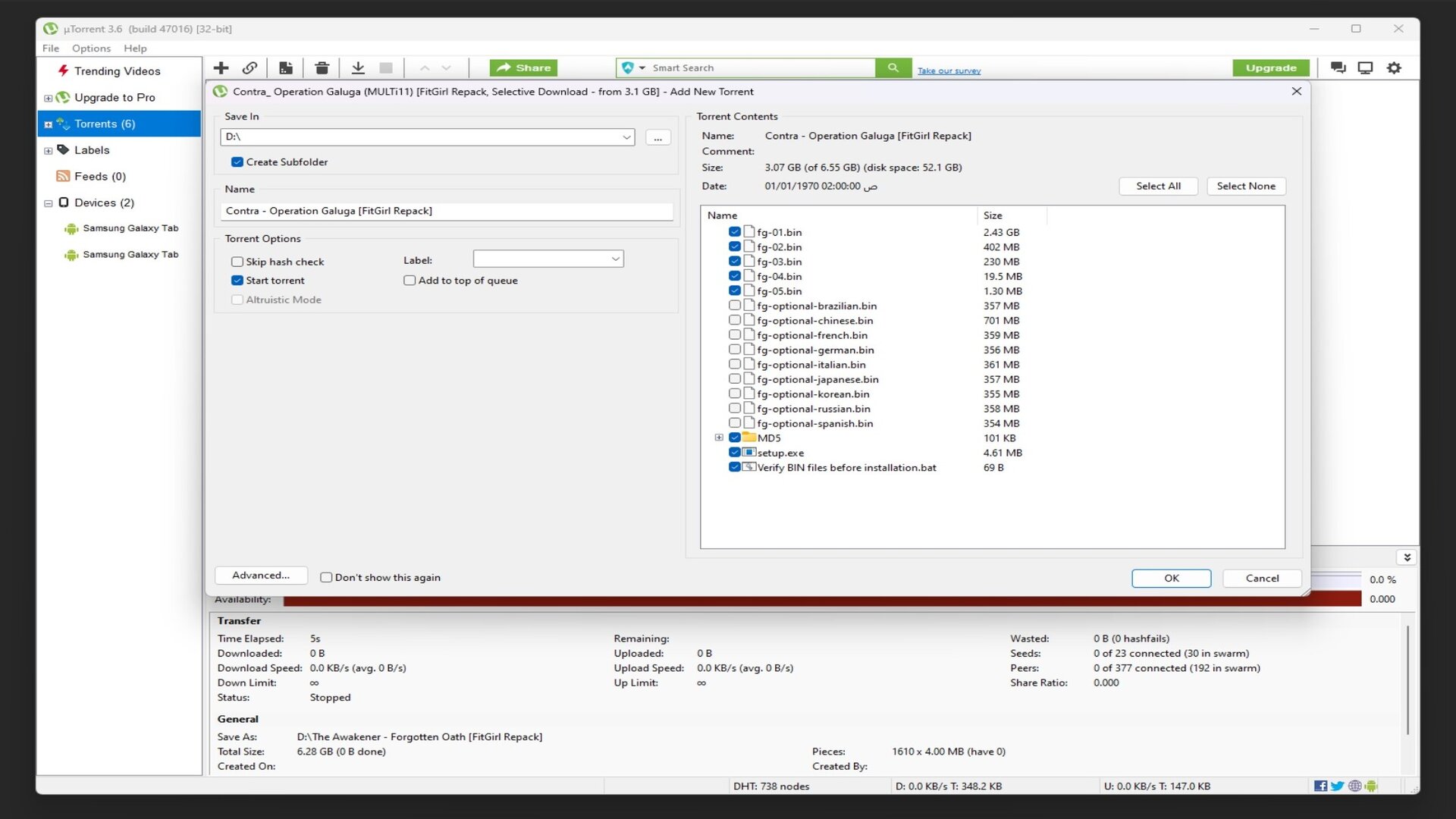Open the Label dropdown
Image resolution: width=1456 pixels, height=819 pixels.
pos(615,259)
